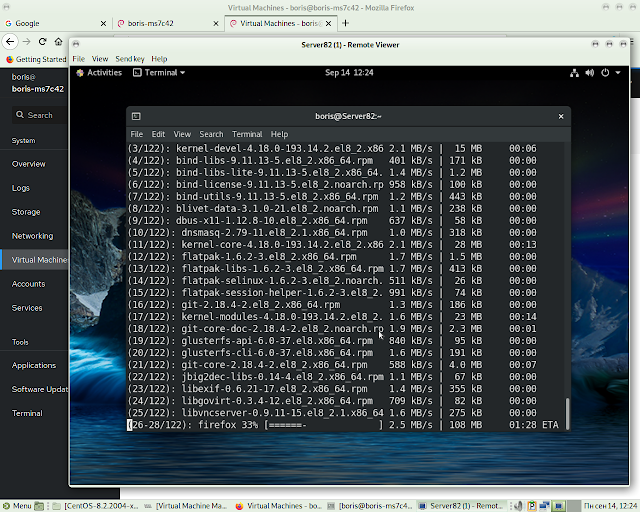Open the taskbar clock showing 12:24
Viewport: 640px width, 512px height.
(x=610, y=506)
